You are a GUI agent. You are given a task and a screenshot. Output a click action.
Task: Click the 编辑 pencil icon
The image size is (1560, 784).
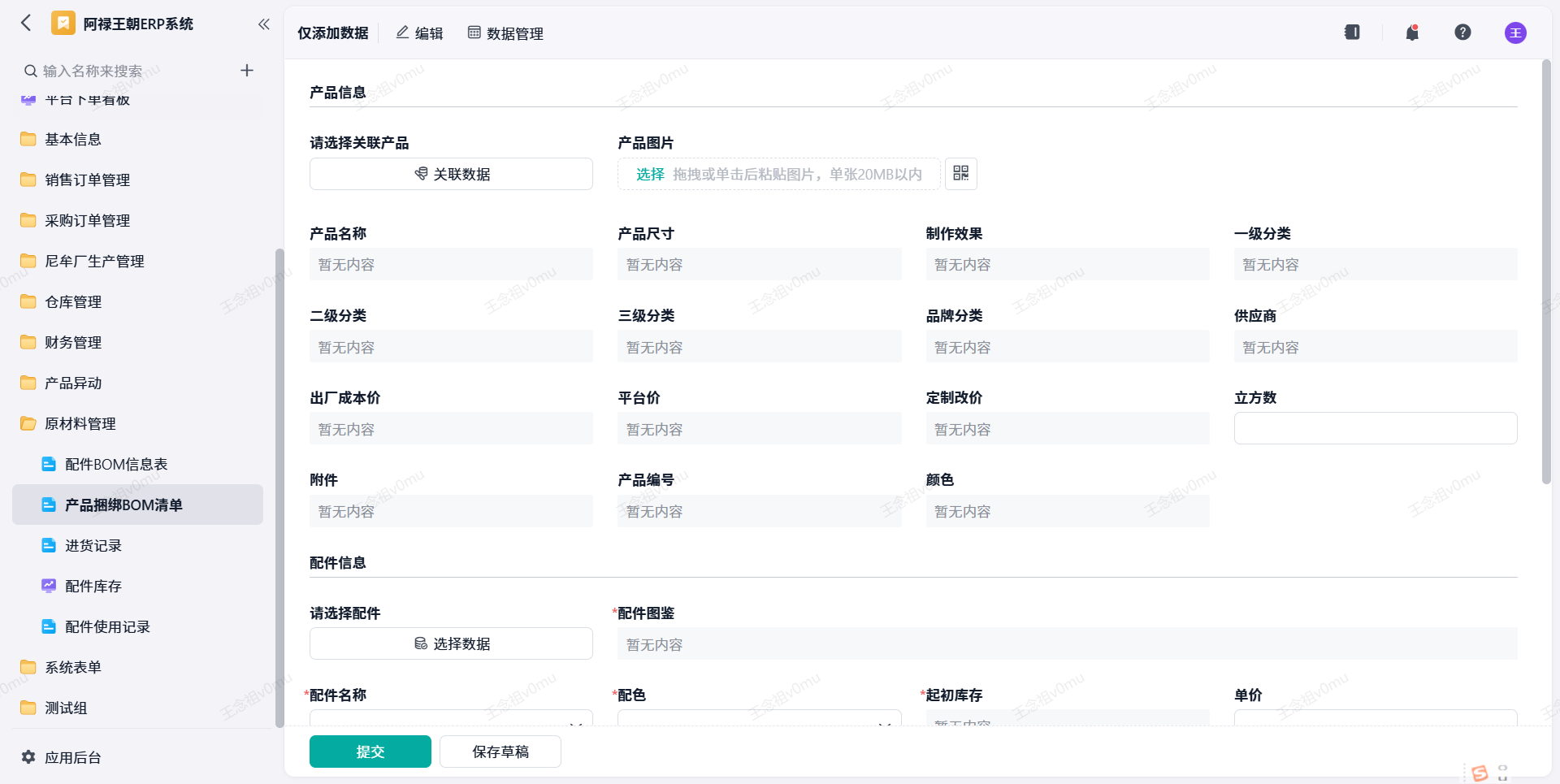(x=402, y=32)
